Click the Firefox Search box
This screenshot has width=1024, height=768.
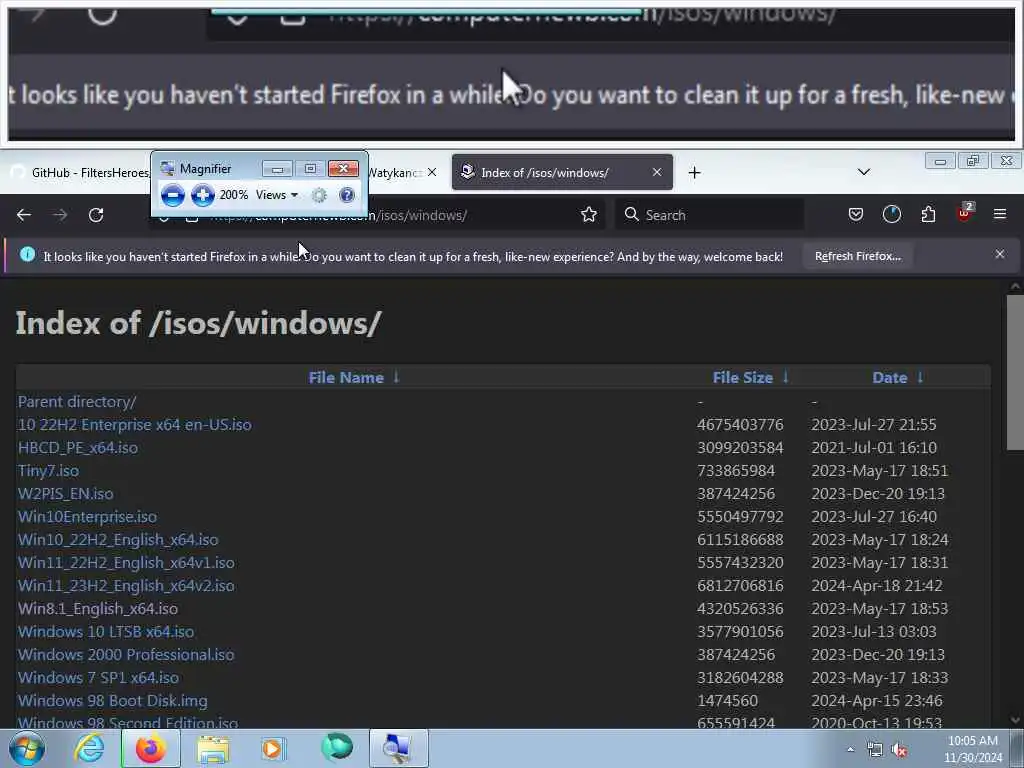point(709,215)
